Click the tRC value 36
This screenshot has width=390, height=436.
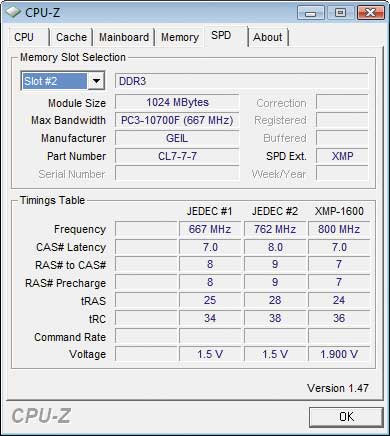point(339,318)
